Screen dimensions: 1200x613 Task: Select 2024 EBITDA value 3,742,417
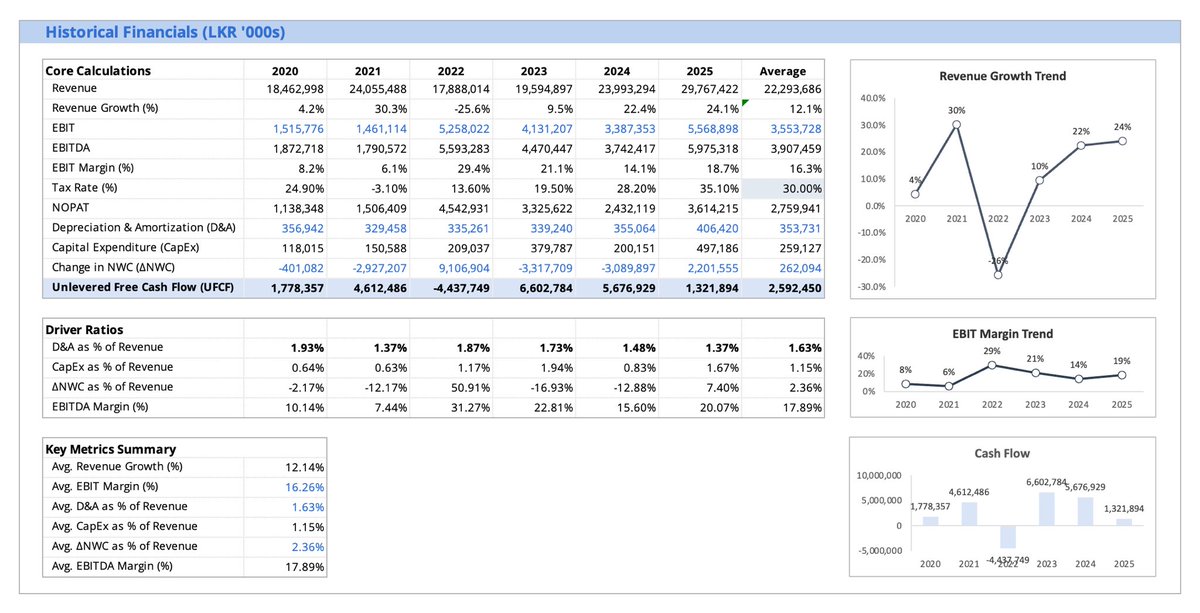[630, 149]
